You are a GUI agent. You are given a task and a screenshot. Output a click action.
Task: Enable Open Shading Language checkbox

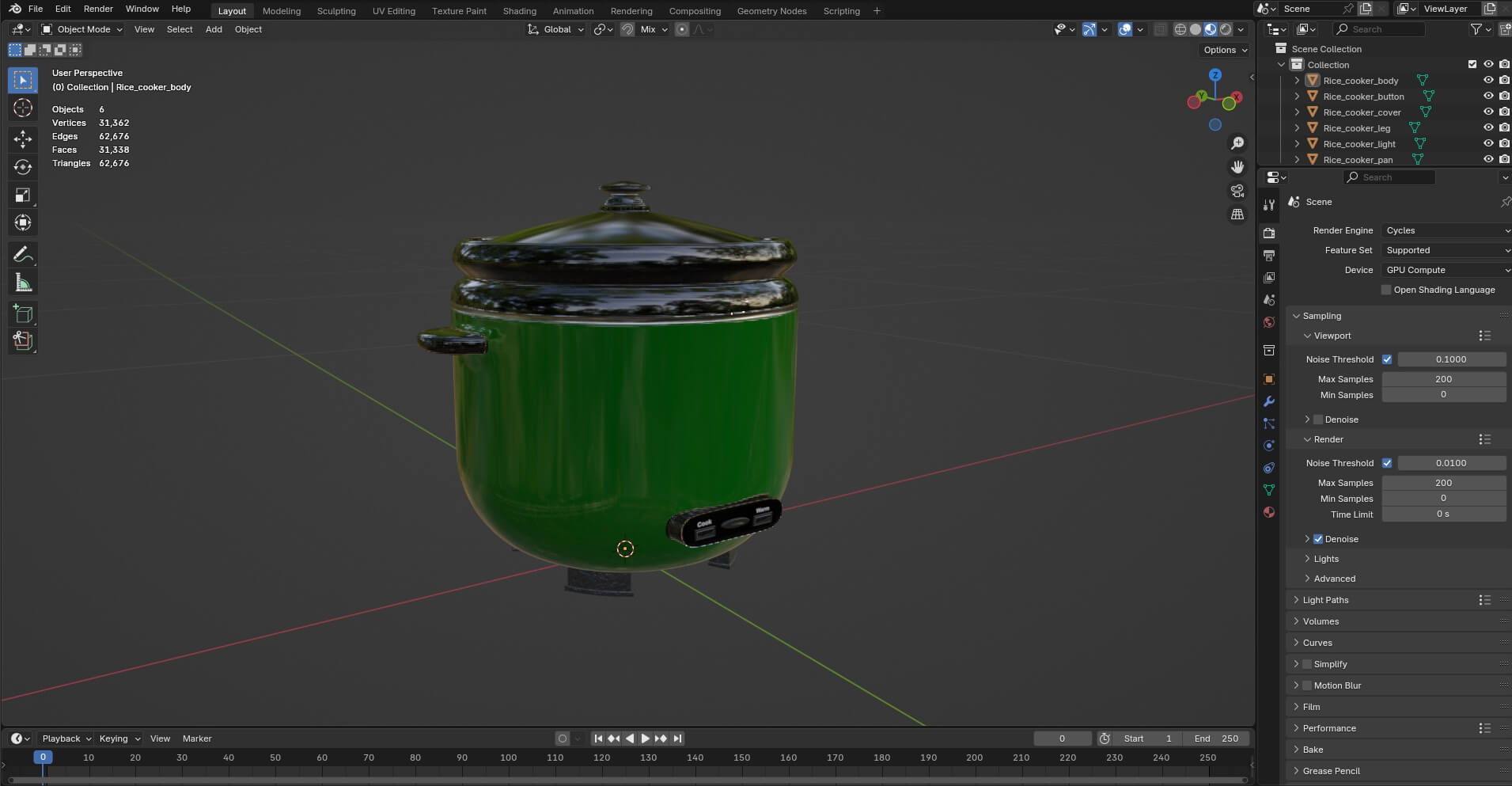(1386, 290)
